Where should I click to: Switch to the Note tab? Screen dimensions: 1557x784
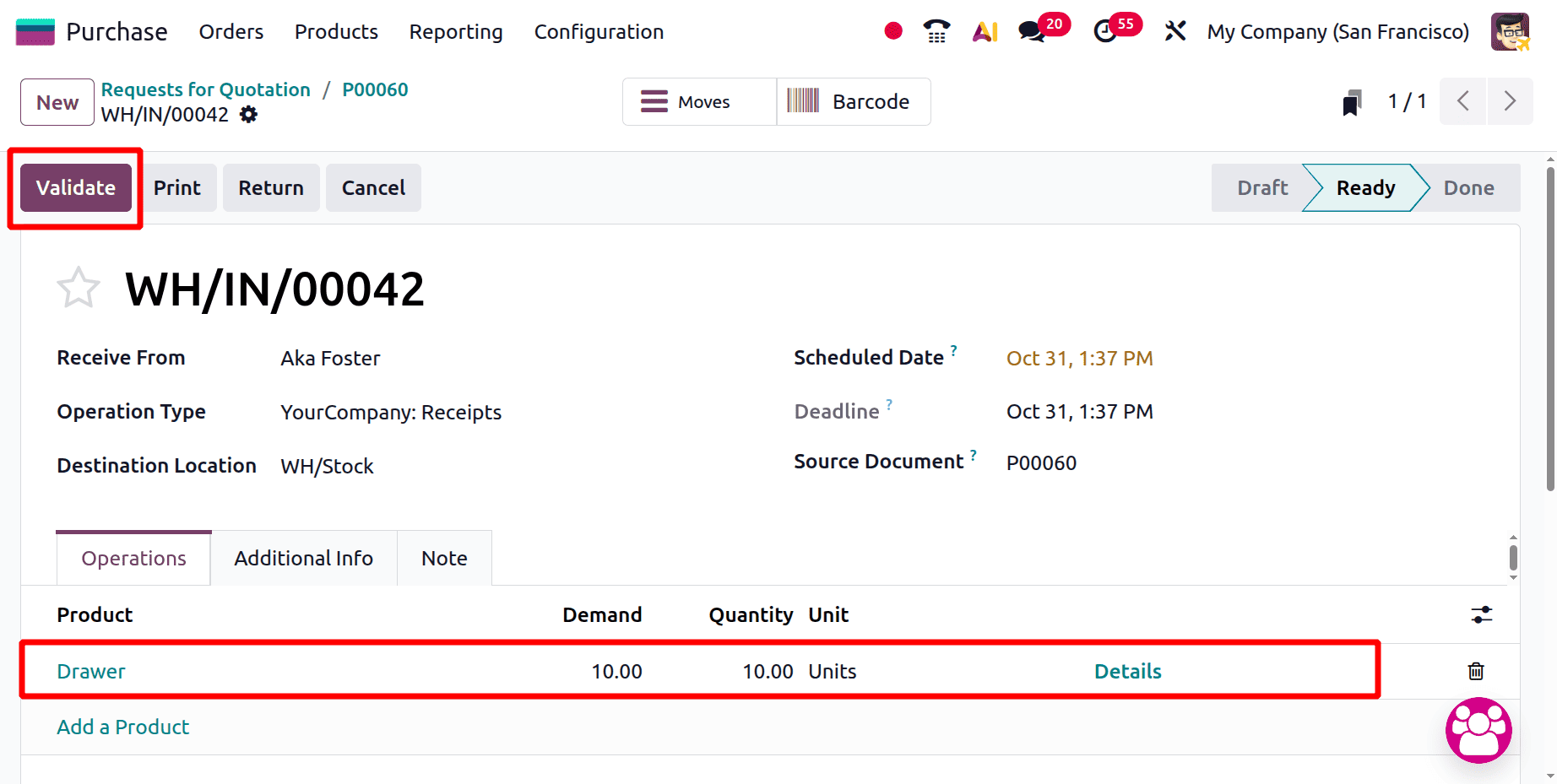[x=443, y=558]
